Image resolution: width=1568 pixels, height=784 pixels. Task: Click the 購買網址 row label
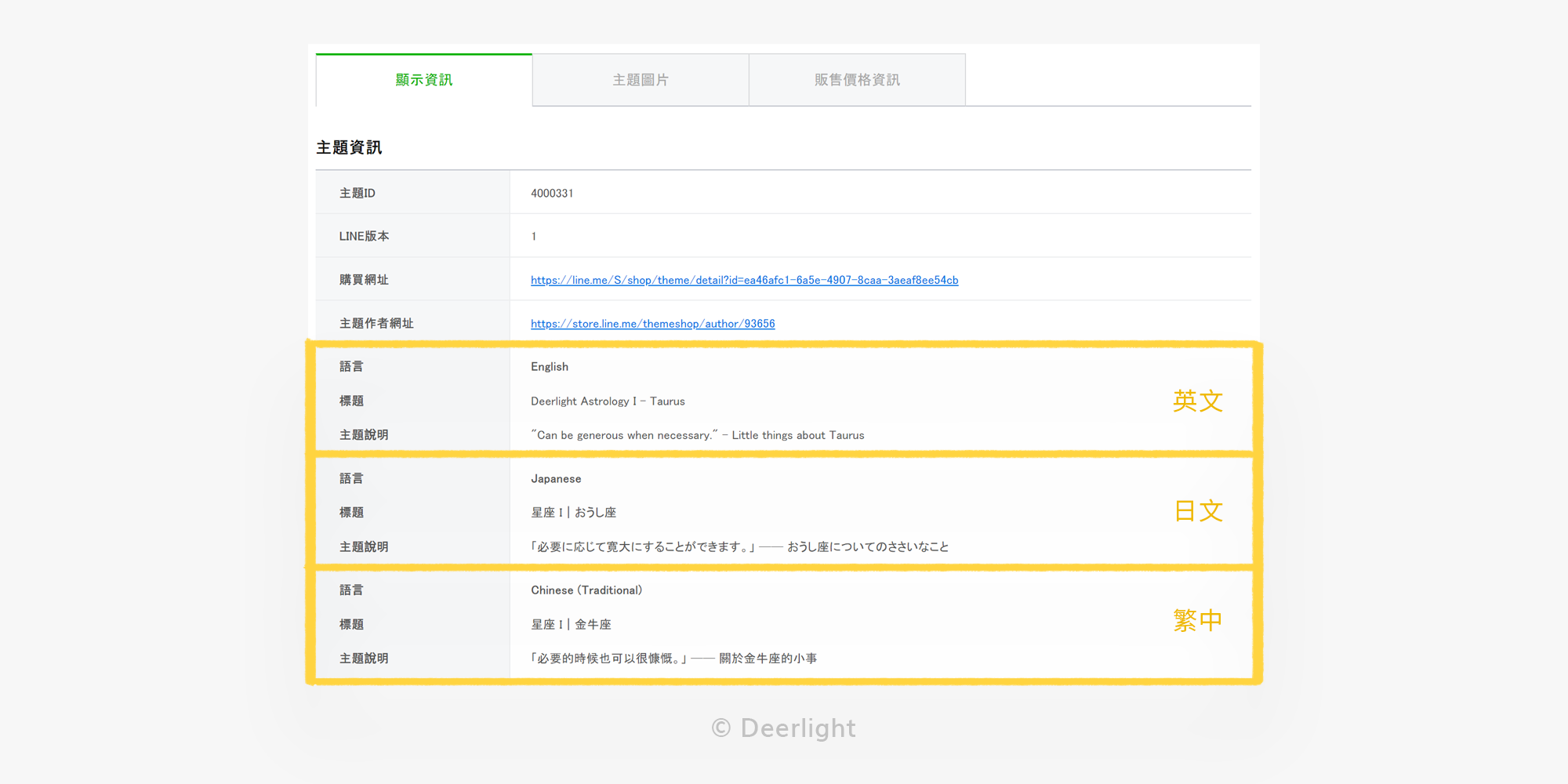364,280
